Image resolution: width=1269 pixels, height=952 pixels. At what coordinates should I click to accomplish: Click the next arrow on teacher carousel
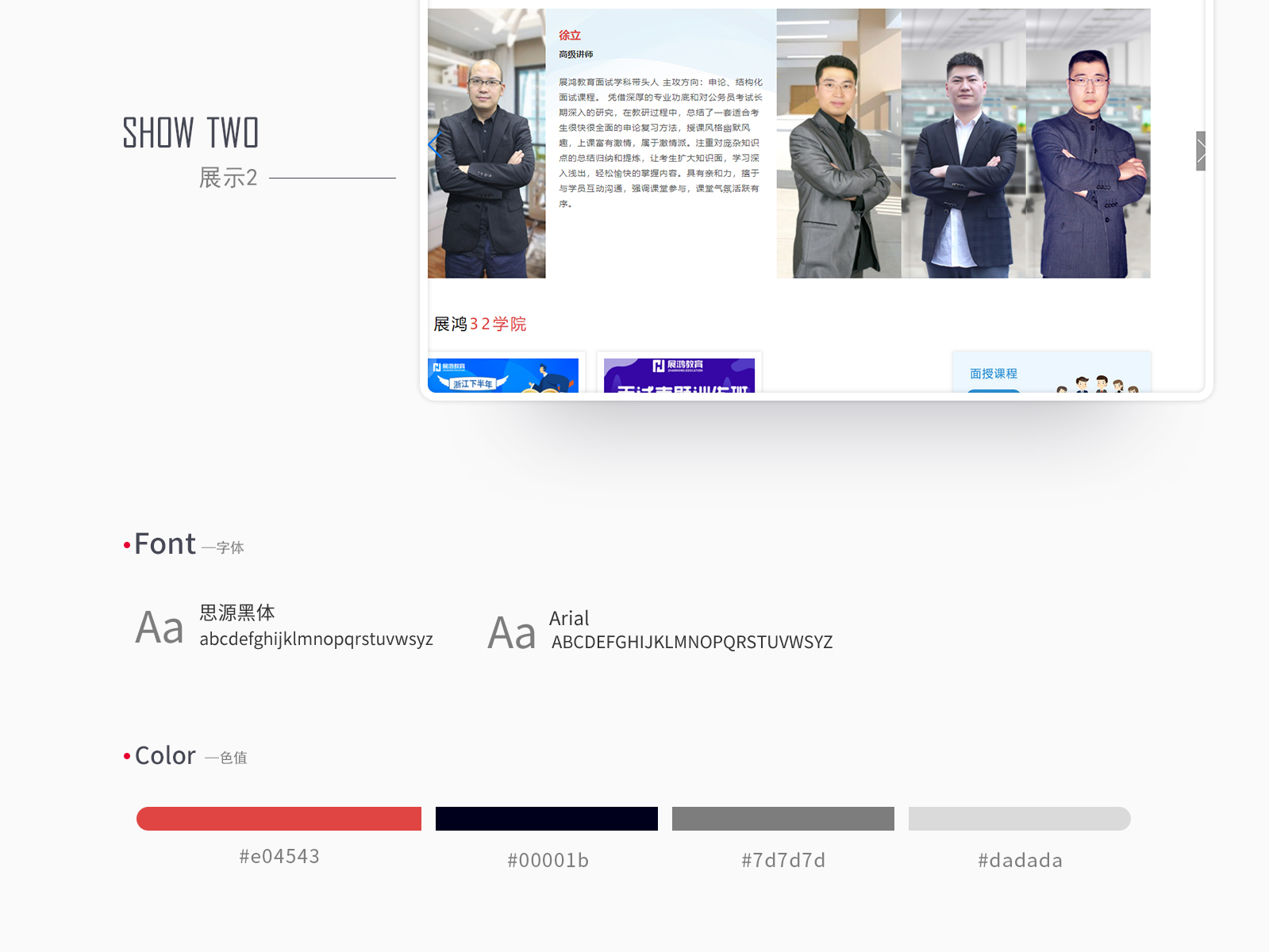coord(1201,151)
